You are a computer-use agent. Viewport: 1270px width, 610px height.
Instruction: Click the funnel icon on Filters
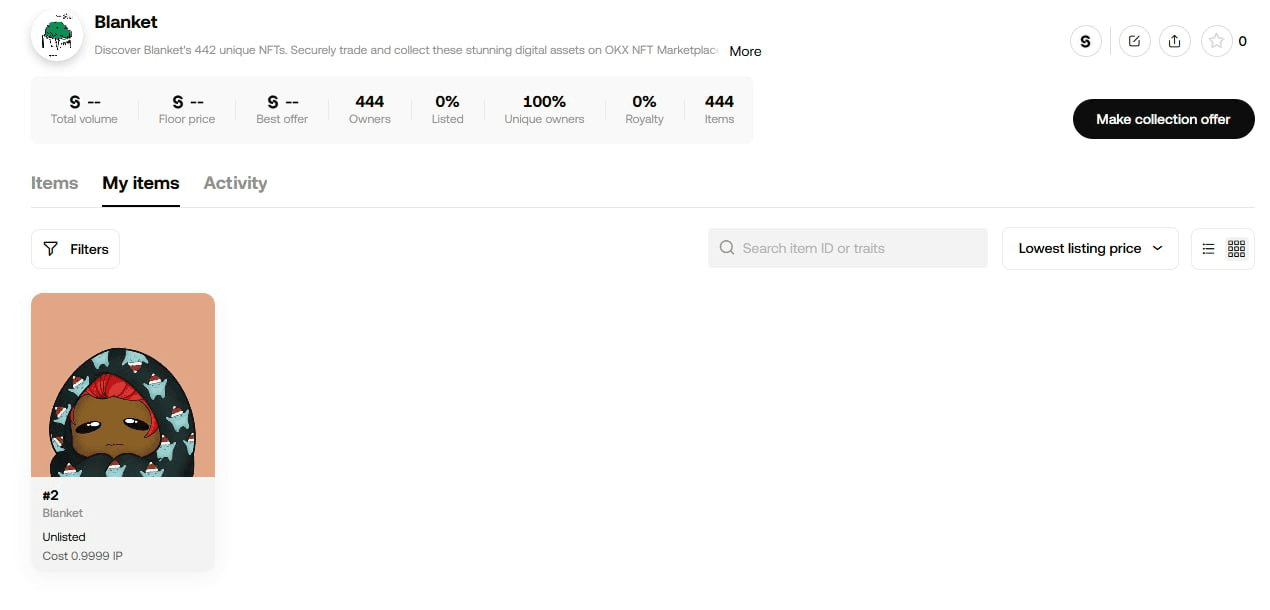[51, 249]
